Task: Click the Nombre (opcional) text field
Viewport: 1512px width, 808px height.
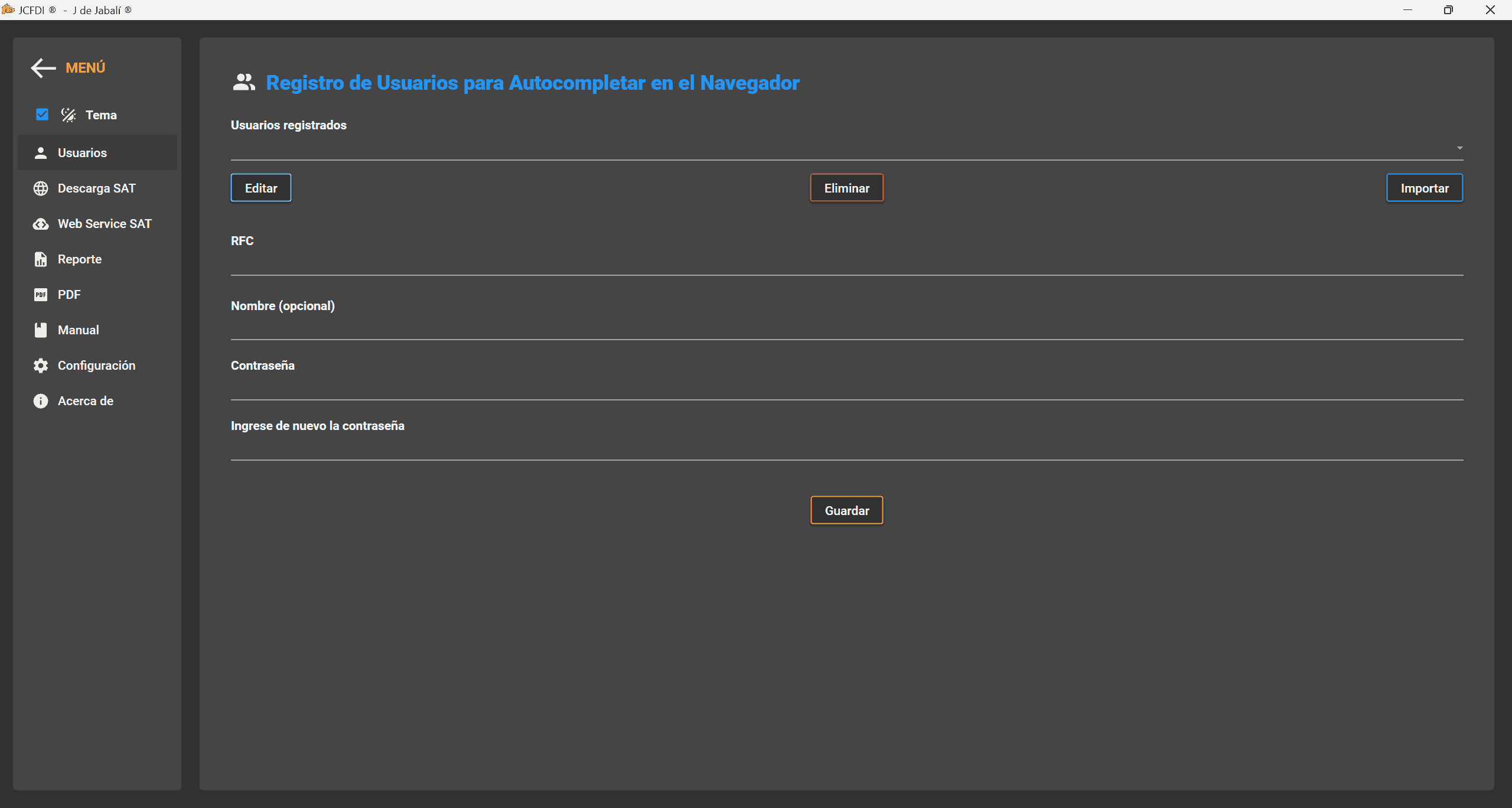Action: click(x=846, y=328)
